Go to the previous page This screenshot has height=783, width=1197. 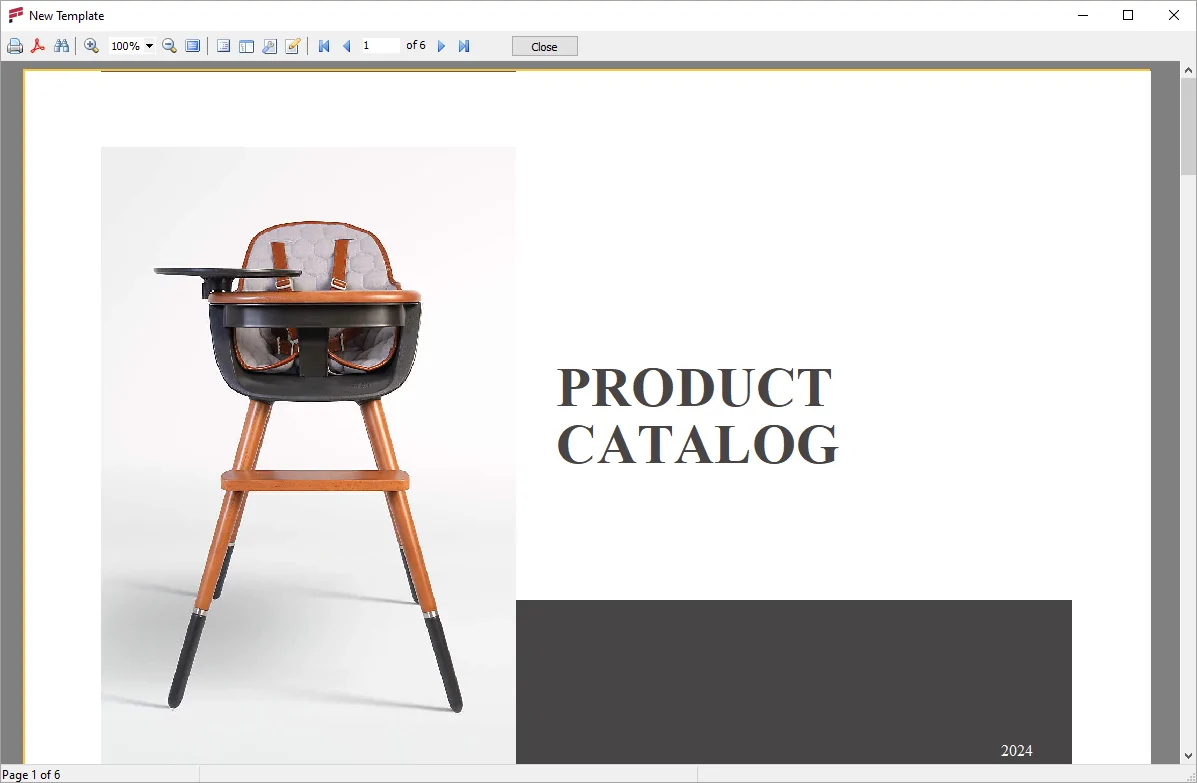coord(346,45)
